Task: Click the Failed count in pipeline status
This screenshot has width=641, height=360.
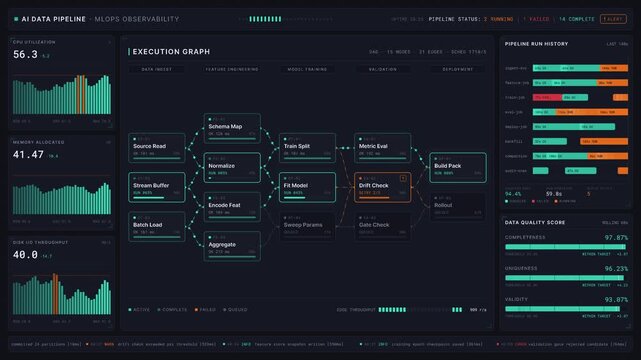Action: (536, 19)
